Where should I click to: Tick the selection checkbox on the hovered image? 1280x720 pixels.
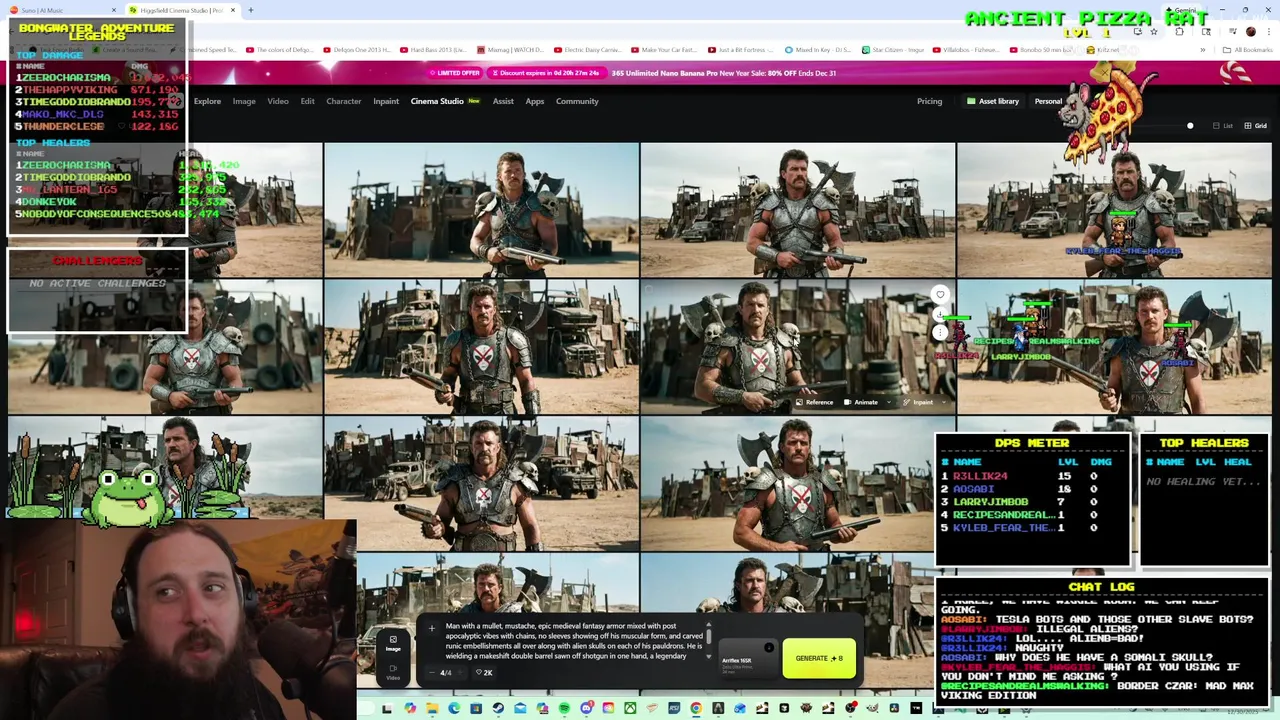click(649, 290)
